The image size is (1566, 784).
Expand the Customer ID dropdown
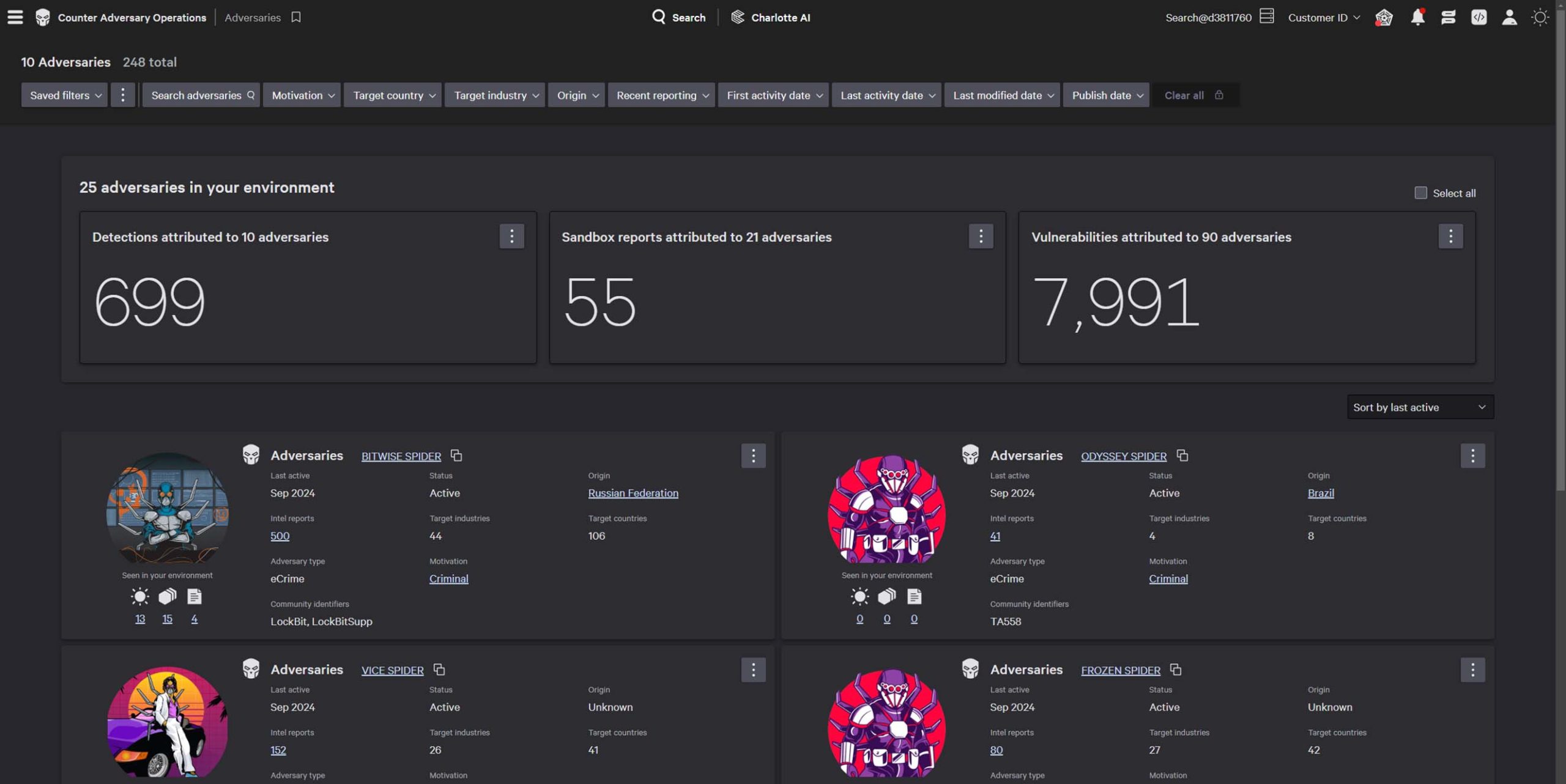click(x=1324, y=17)
